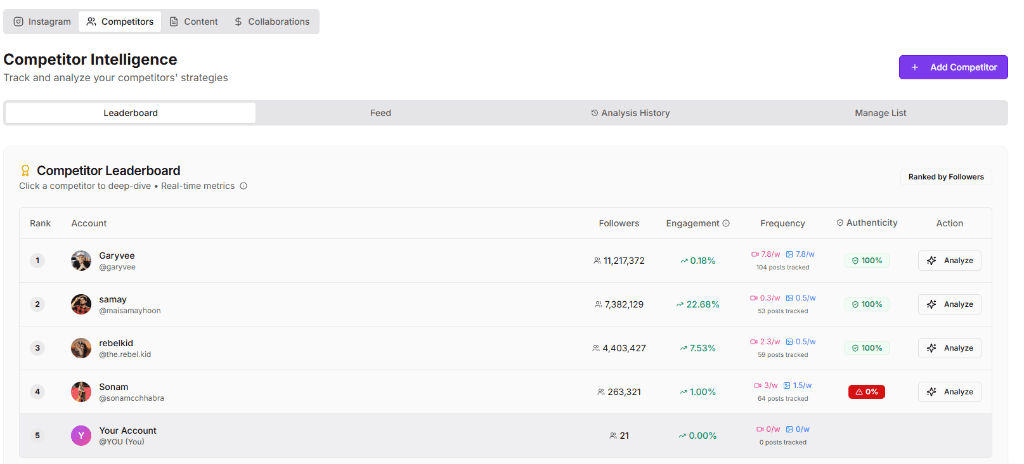This screenshot has width=1024, height=464.
Task: Click the Engagement column info icon
Action: (726, 223)
